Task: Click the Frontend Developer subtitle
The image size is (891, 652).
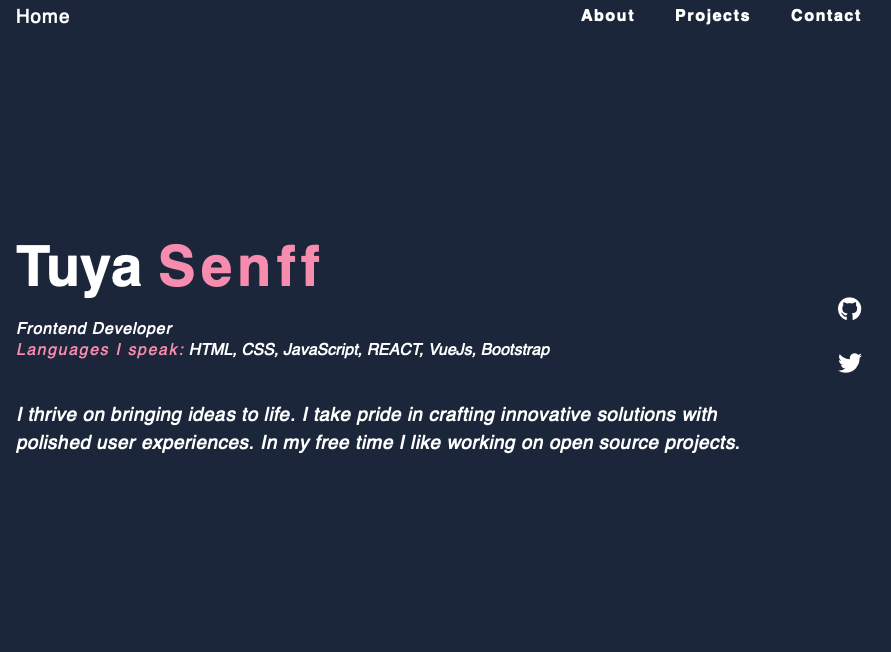Action: pos(93,328)
